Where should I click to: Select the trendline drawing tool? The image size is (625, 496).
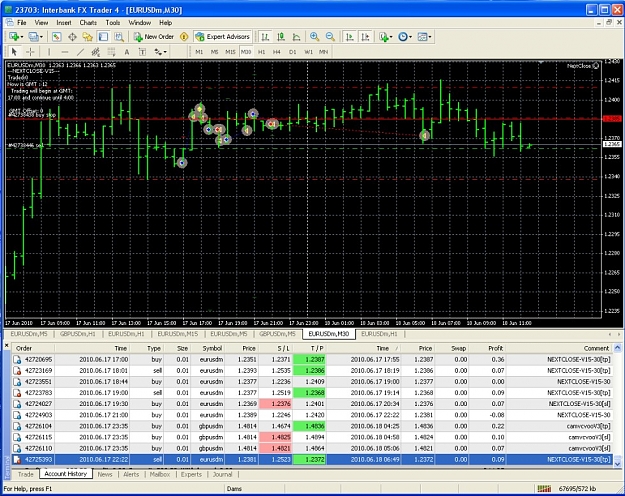(80, 52)
